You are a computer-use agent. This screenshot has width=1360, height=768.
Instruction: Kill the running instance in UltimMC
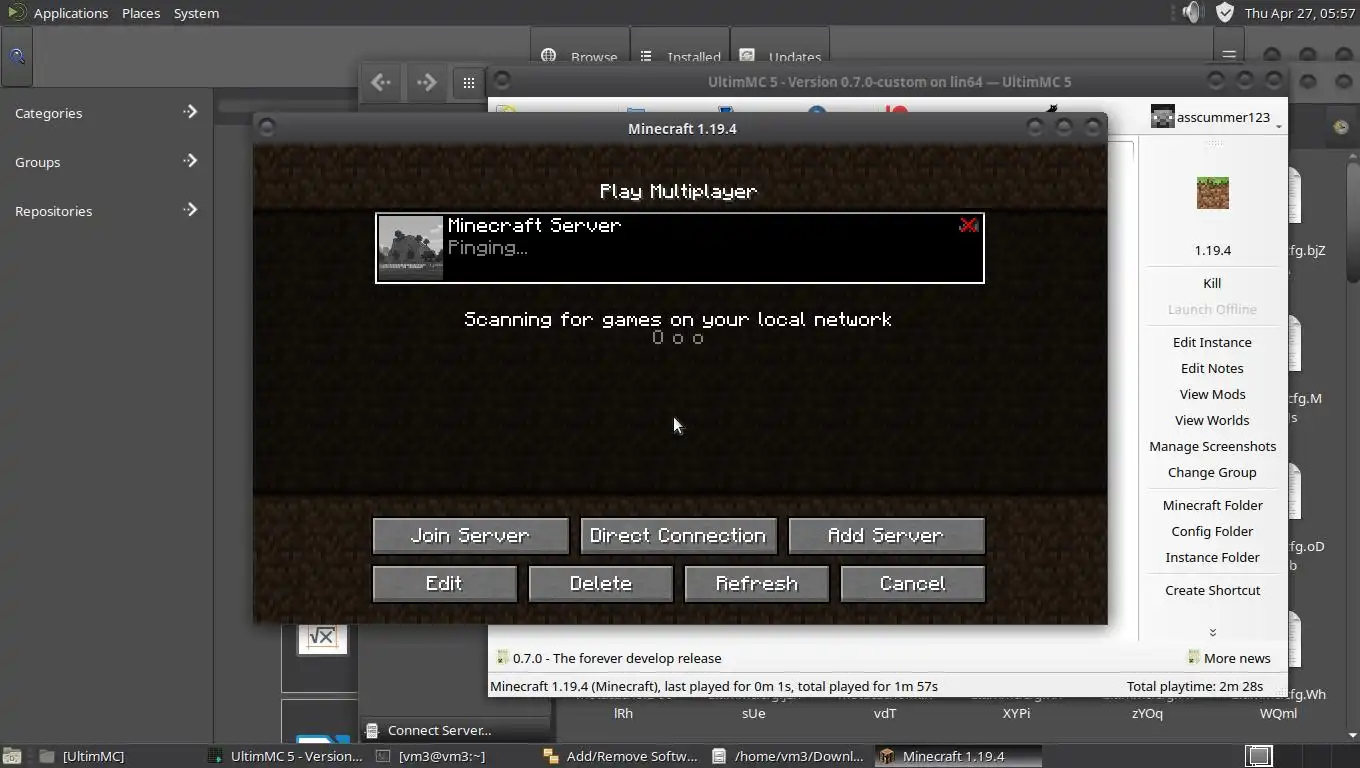(x=1212, y=283)
